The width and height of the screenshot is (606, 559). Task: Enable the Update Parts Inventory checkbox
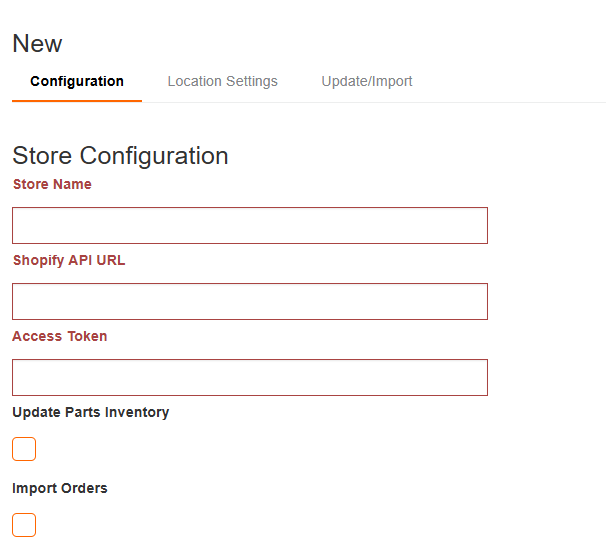coord(24,449)
